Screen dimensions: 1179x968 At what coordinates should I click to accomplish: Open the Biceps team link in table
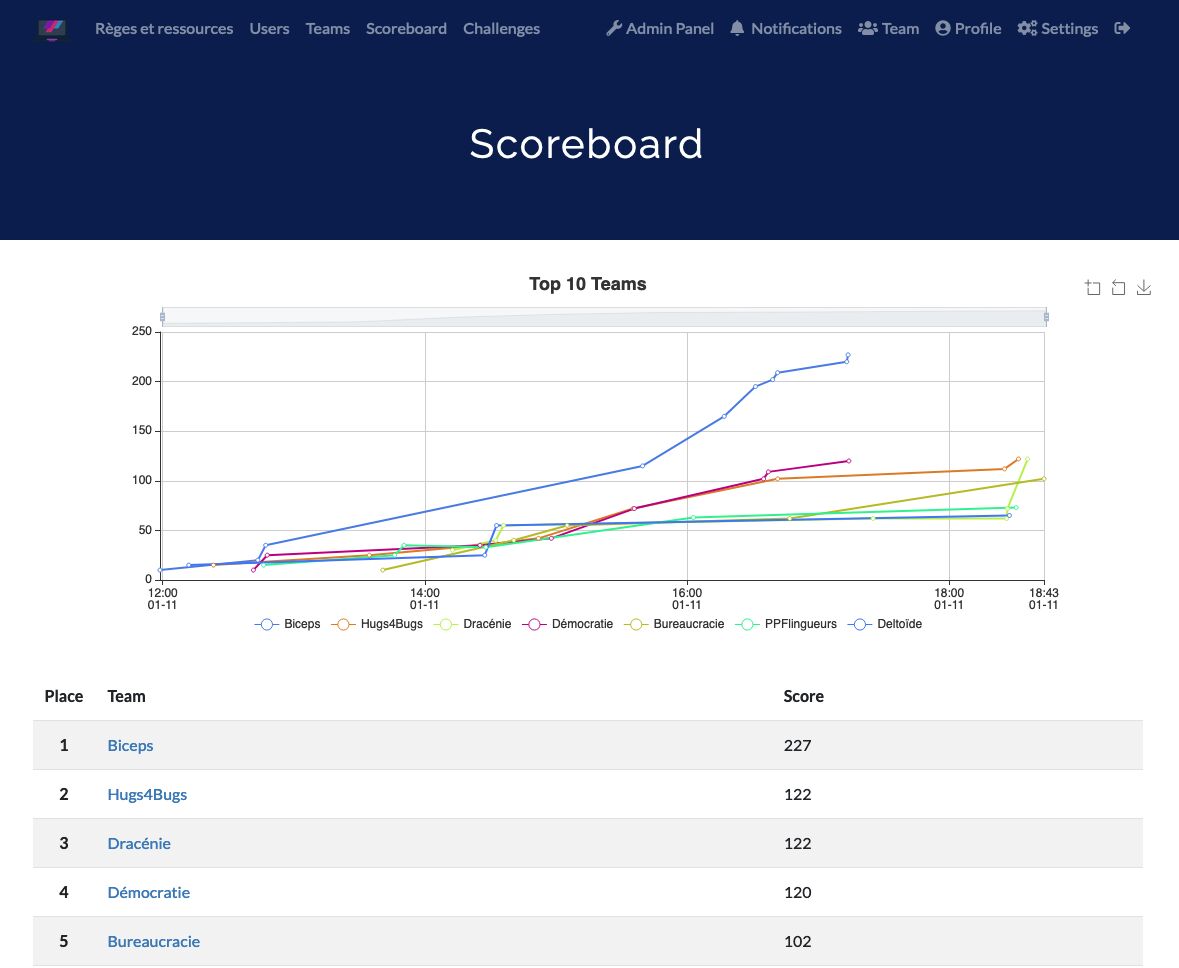(x=130, y=745)
